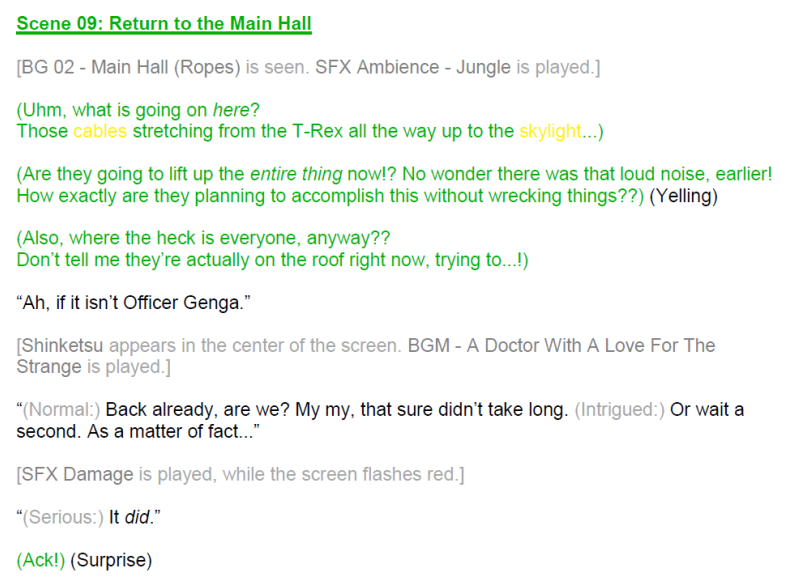Click the "(Yelling)" annotation
The width and height of the screenshot is (788, 586).
coord(683,196)
